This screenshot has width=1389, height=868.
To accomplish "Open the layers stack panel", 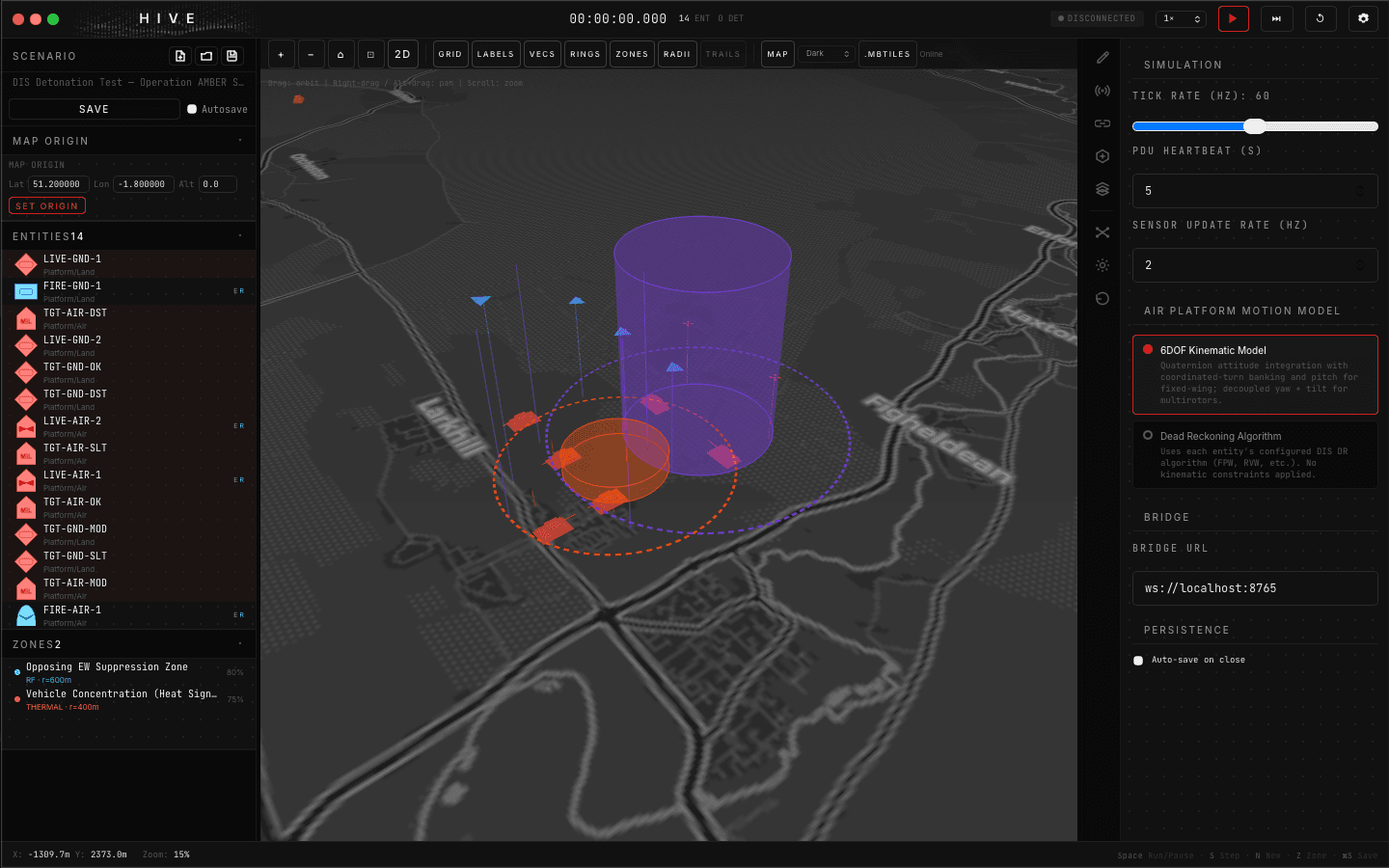I will (1103, 189).
